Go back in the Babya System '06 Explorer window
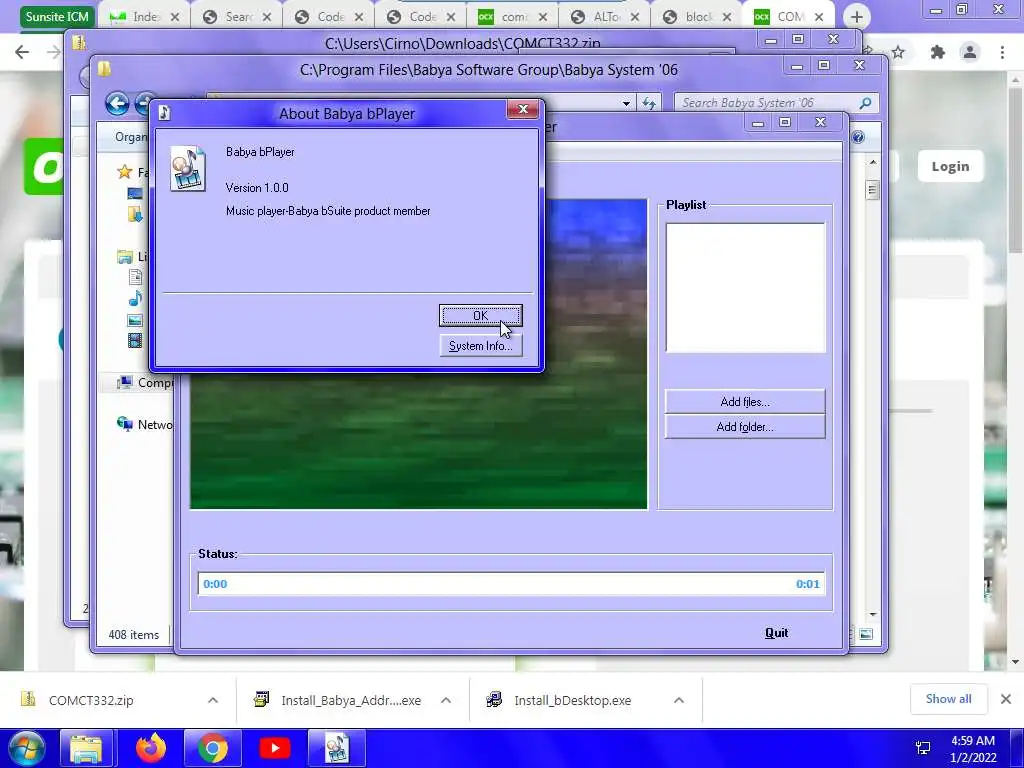 [x=117, y=103]
